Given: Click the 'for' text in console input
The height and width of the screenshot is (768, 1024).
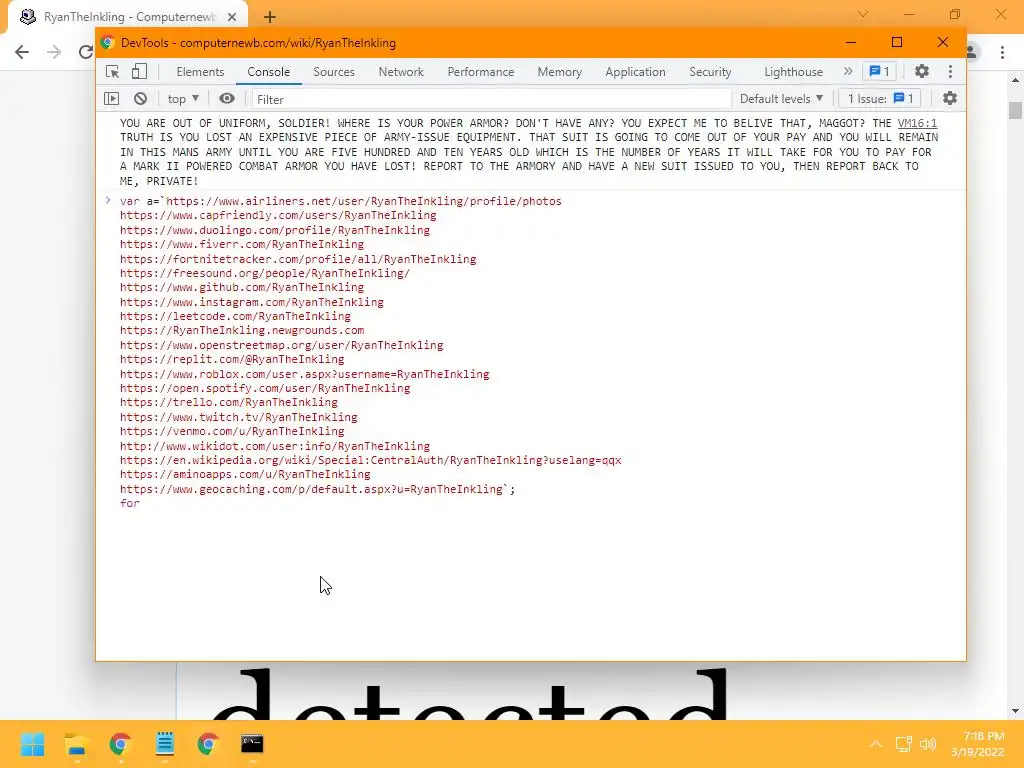Looking at the screenshot, I should click(x=129, y=503).
